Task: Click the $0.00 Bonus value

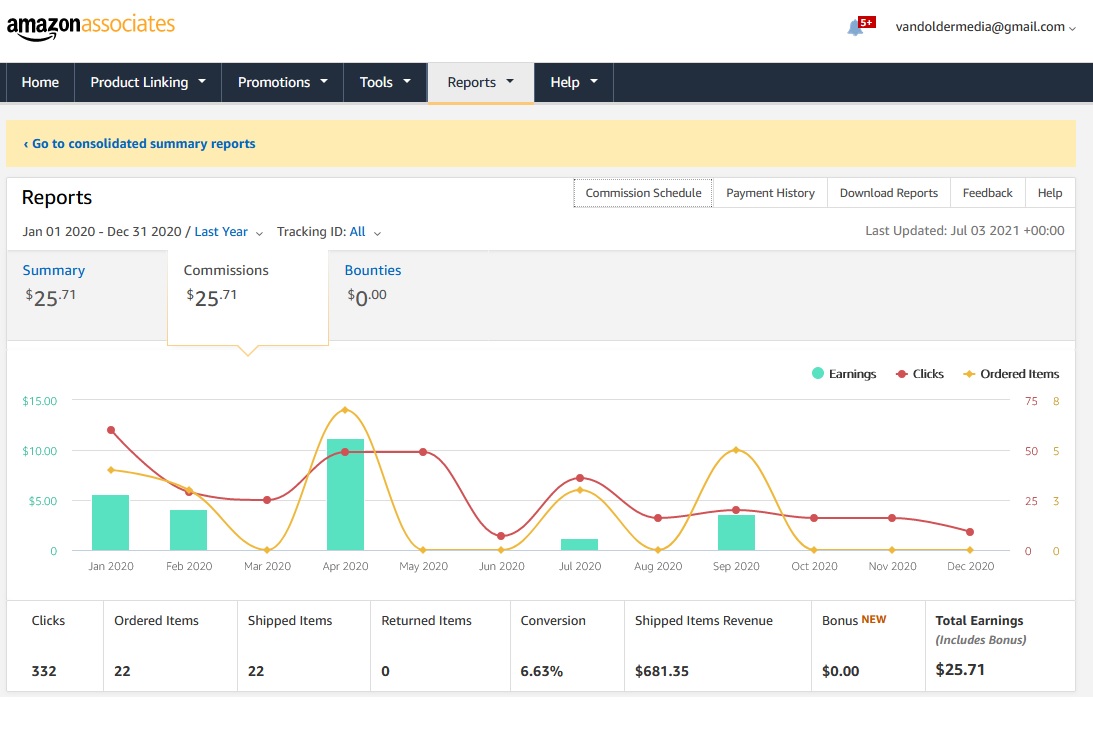Action: [x=841, y=671]
